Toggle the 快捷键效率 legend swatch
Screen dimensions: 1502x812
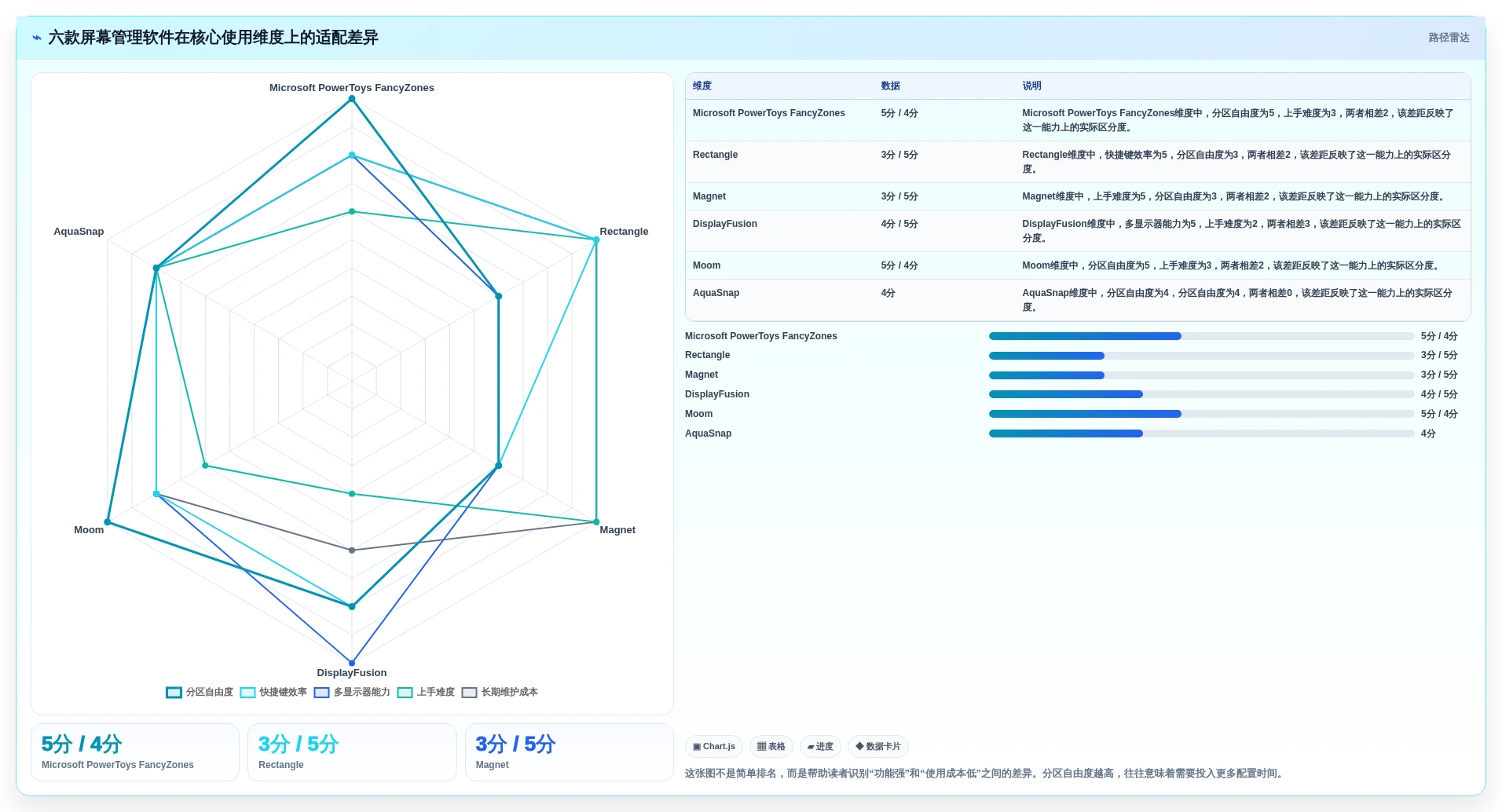(x=247, y=693)
